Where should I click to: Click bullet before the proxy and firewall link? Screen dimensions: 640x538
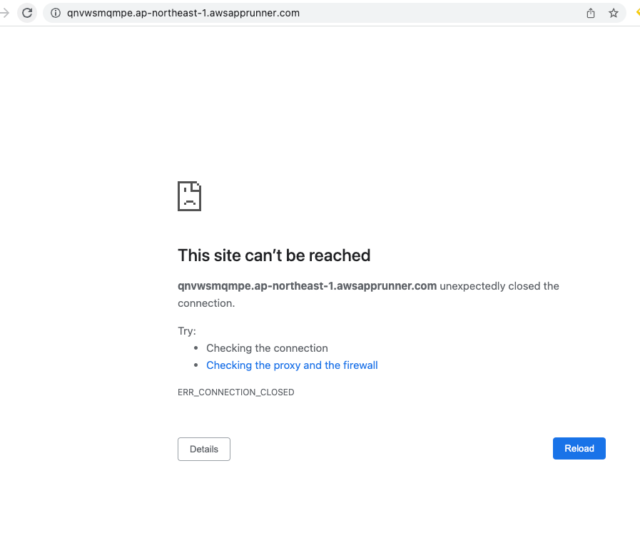196,365
